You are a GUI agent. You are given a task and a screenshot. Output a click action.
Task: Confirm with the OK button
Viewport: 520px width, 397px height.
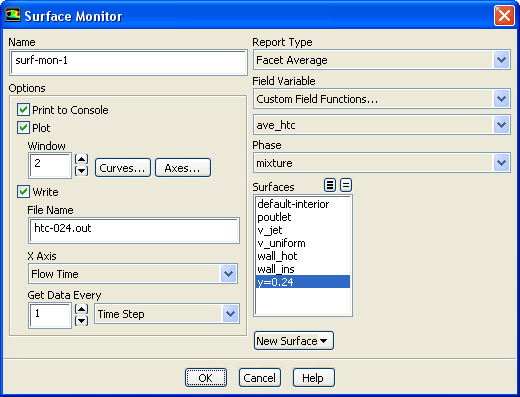point(206,378)
